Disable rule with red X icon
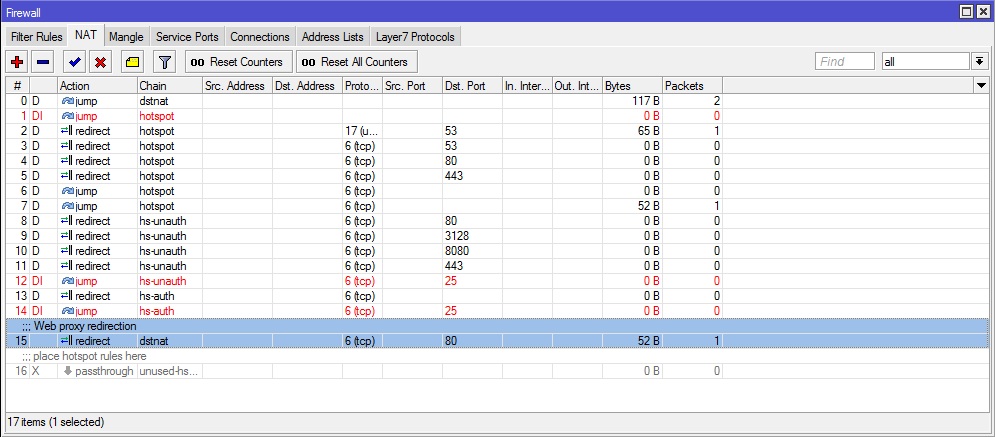Image resolution: width=995 pixels, height=437 pixels. pyautogui.click(x=100, y=62)
